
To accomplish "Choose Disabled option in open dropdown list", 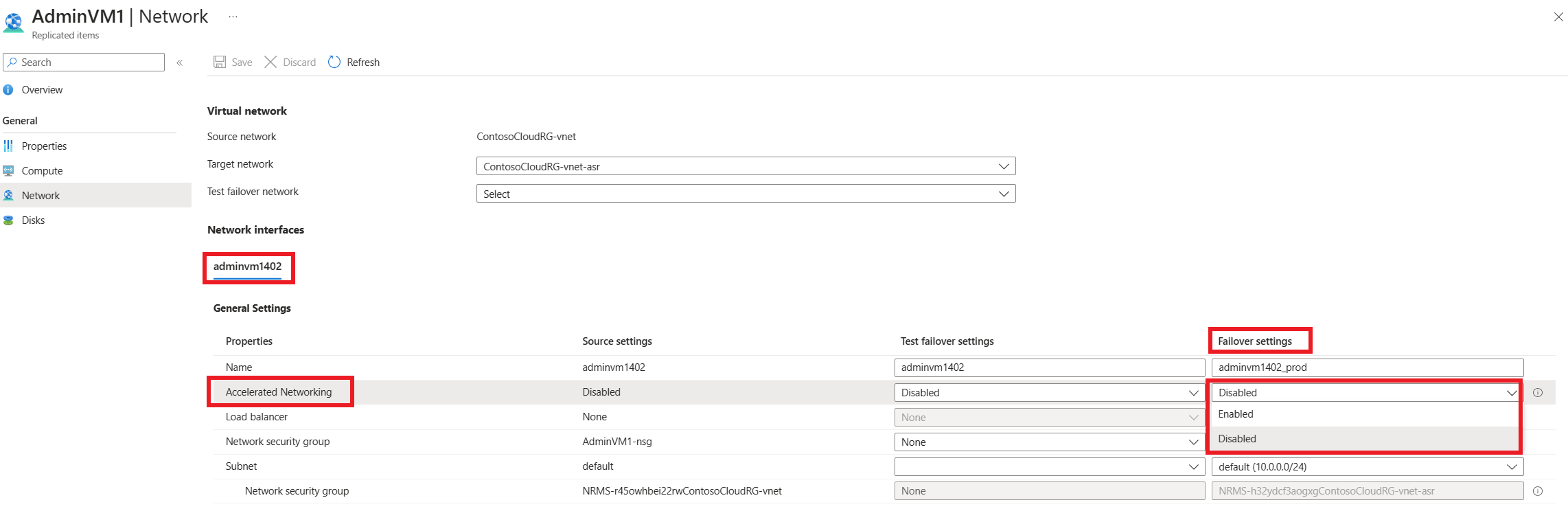I will tap(1237, 439).
